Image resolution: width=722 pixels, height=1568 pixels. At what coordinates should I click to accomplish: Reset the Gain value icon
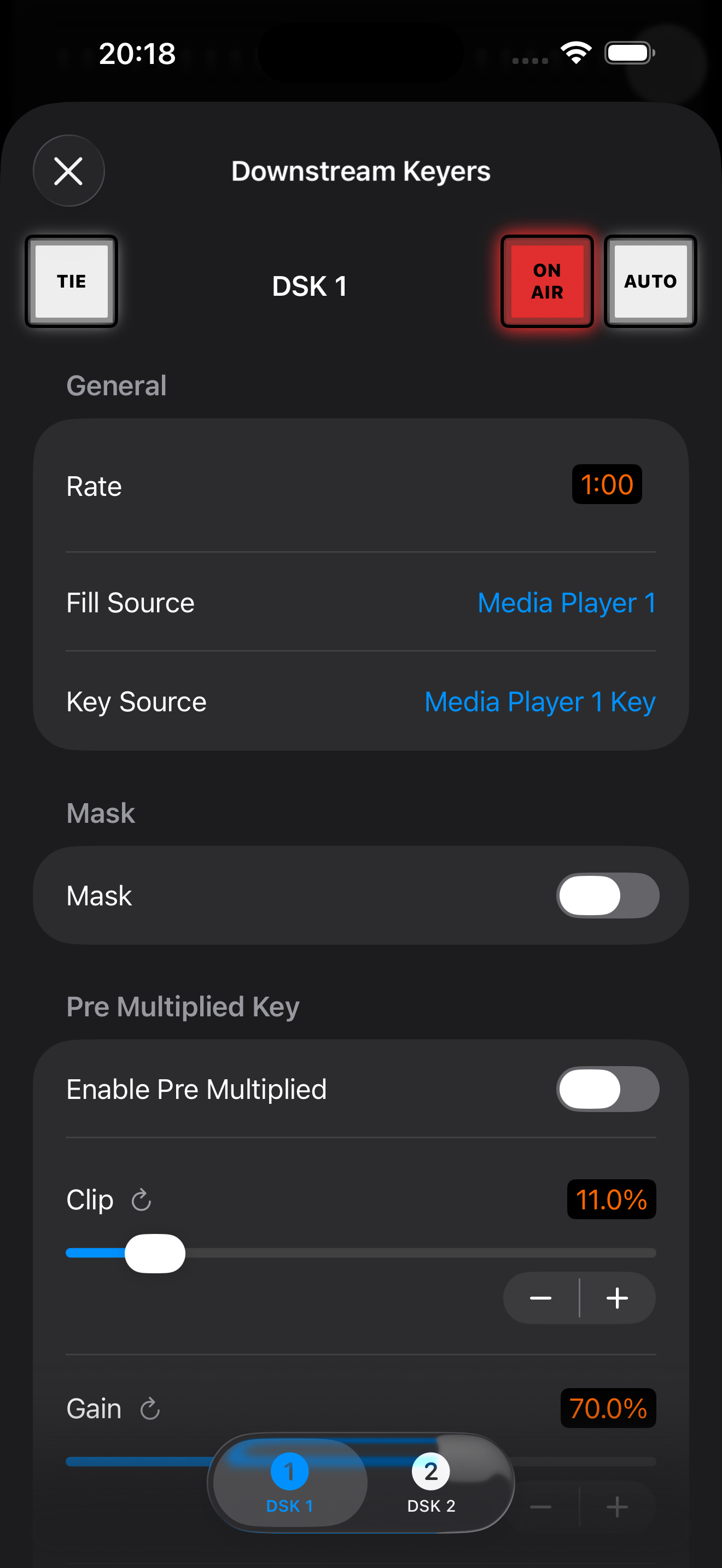(150, 1408)
